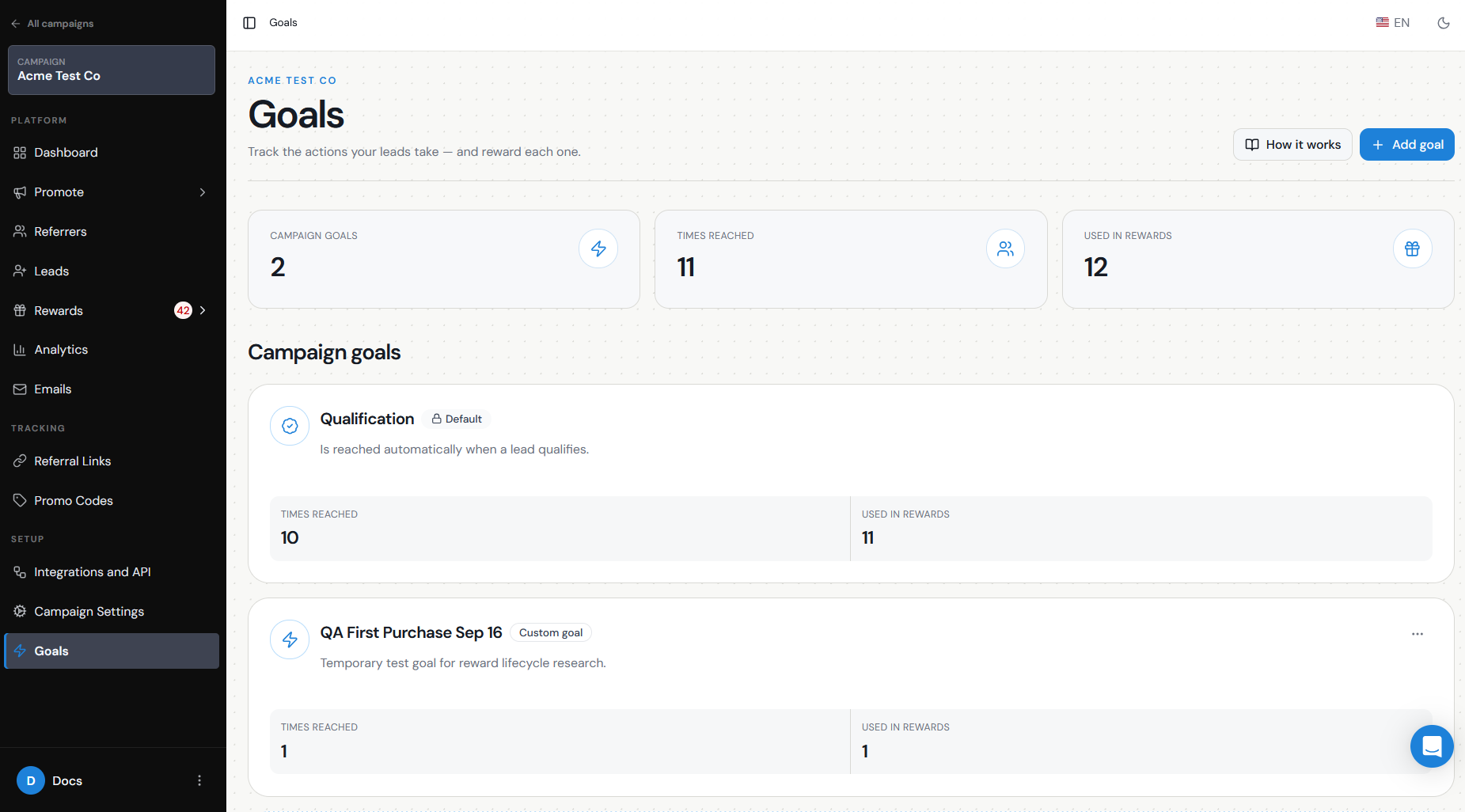
Task: Click the Analytics bar chart icon
Action: pos(20,350)
